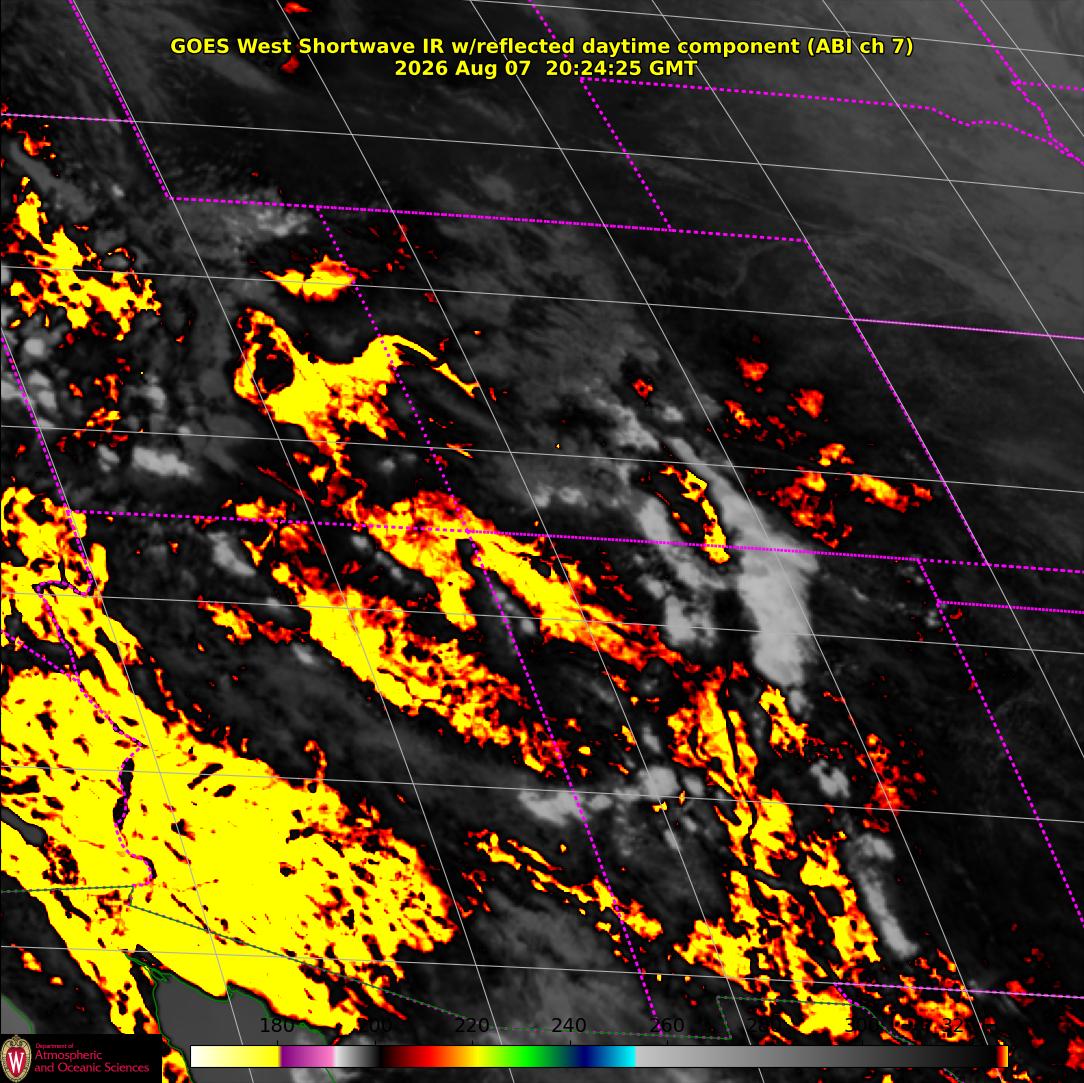The height and width of the screenshot is (1083, 1084).
Task: Select the long gray gradient colorbar section
Action: pyautogui.click(x=816, y=1056)
